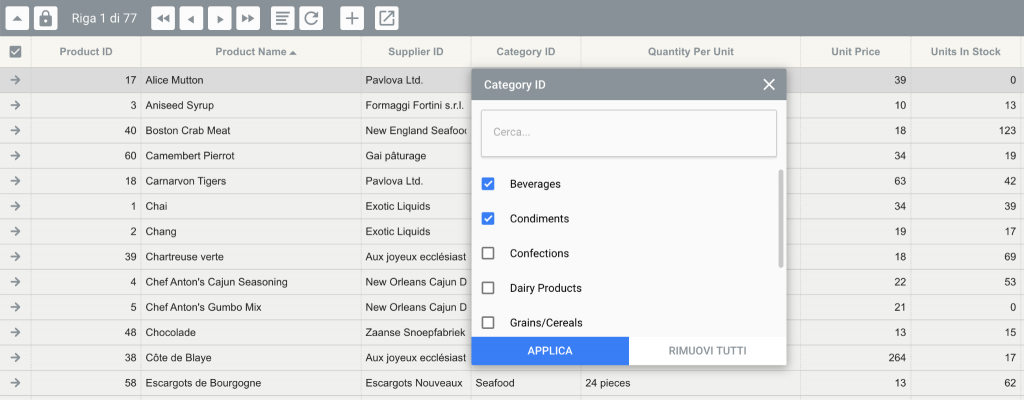The image size is (1024, 400).
Task: Click the Escargots Nouveaux supplier cell
Action: 416,382
